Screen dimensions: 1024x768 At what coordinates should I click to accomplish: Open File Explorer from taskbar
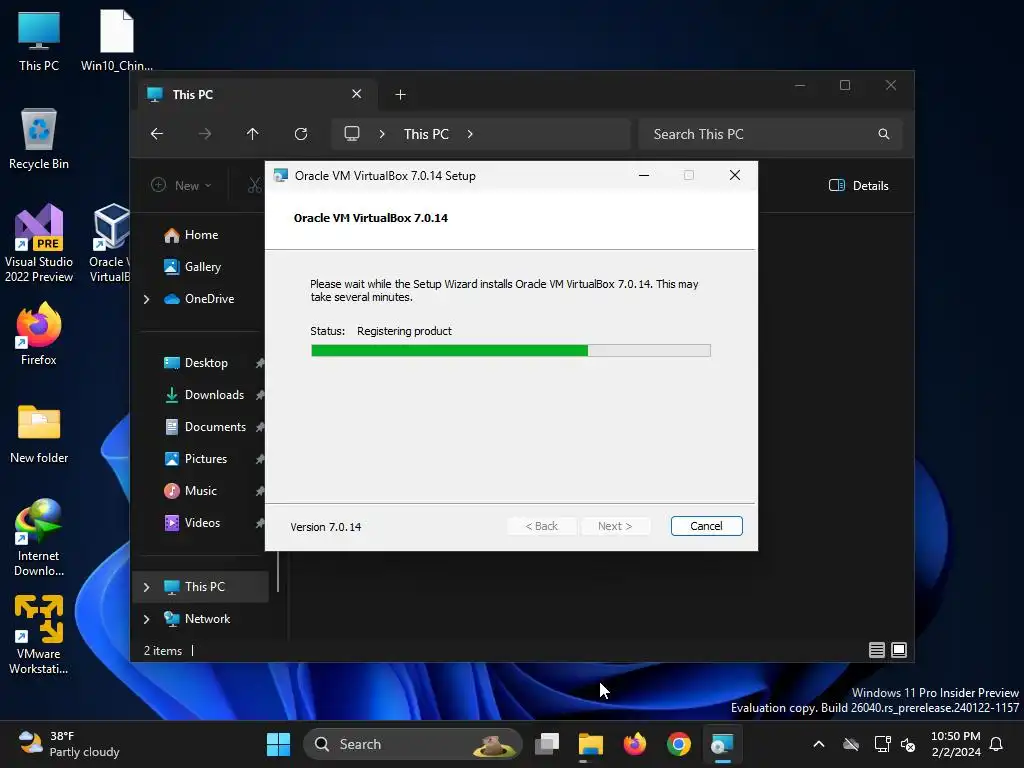pos(590,744)
